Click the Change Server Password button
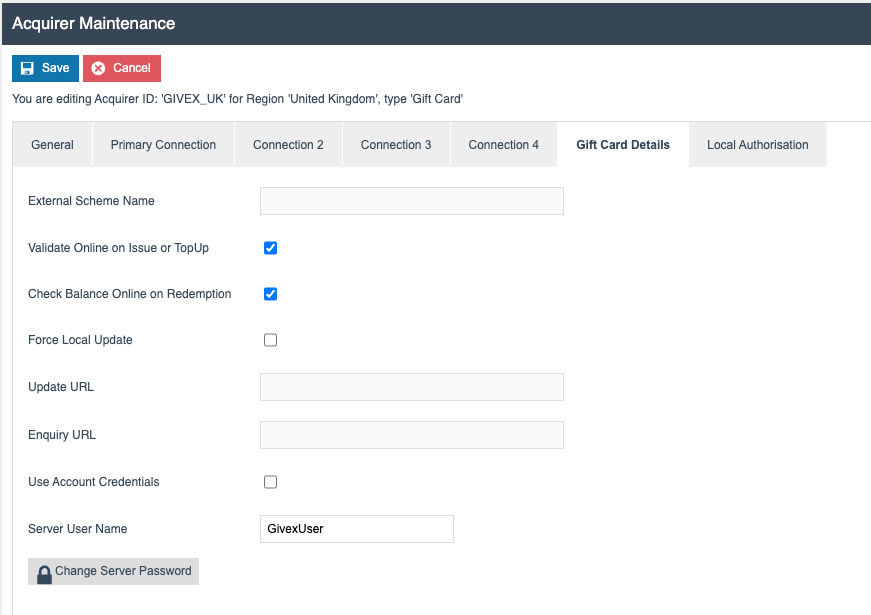This screenshot has width=871, height=615. pyautogui.click(x=113, y=571)
